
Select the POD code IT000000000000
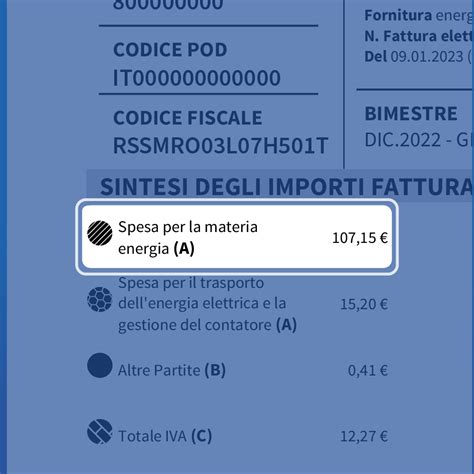(197, 78)
